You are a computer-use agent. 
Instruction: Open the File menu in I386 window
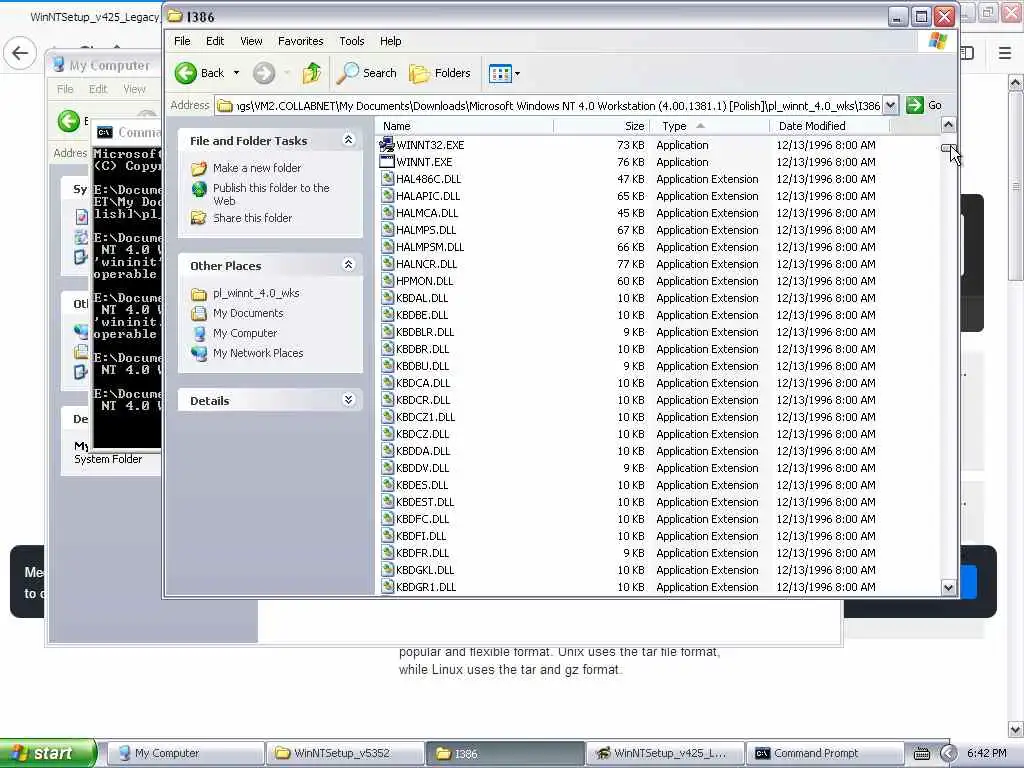[182, 41]
